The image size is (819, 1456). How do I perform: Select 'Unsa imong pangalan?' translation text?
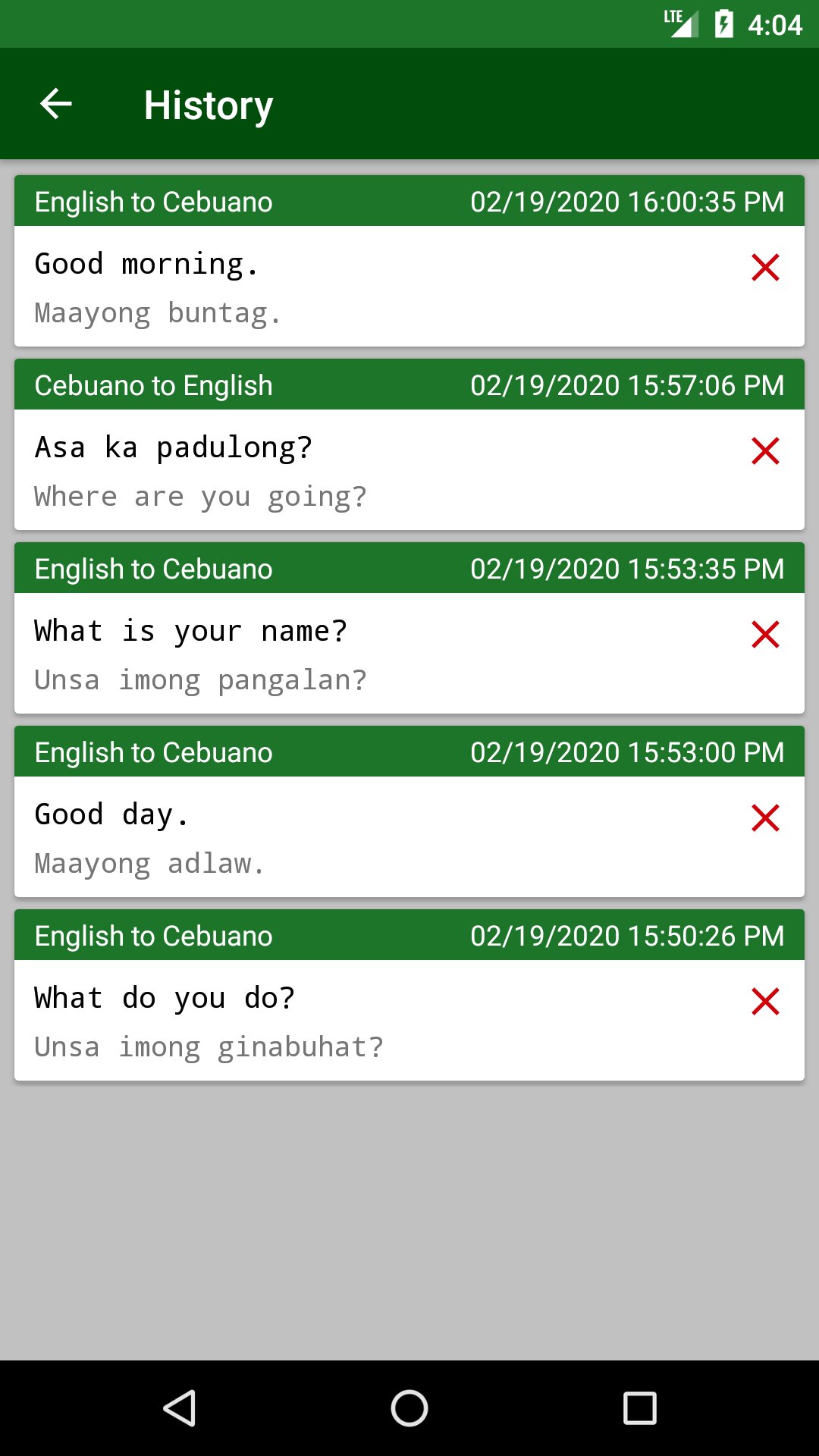200,681
